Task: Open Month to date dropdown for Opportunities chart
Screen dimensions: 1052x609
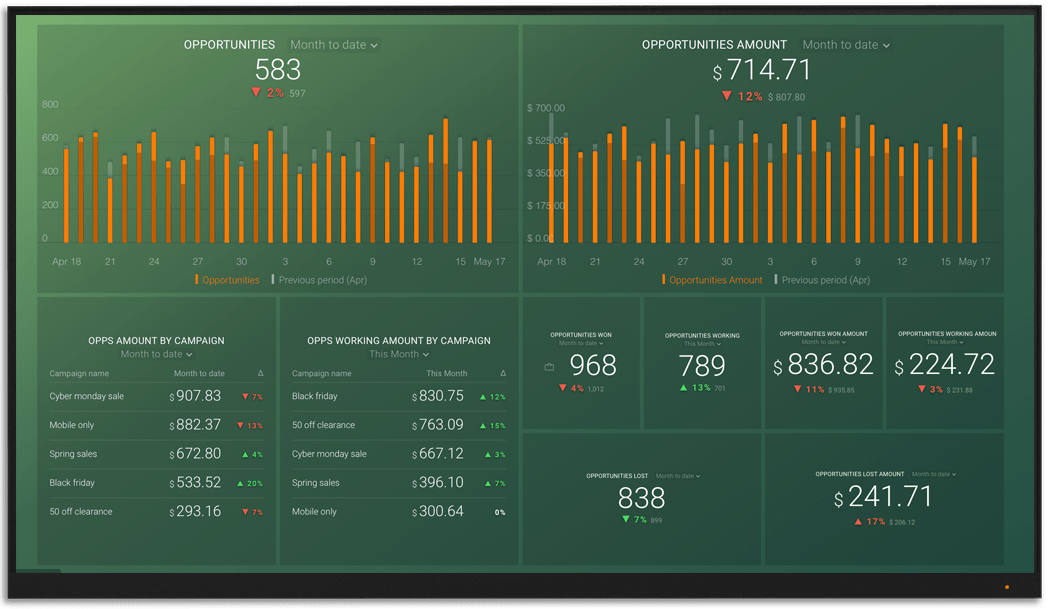Action: pyautogui.click(x=334, y=45)
